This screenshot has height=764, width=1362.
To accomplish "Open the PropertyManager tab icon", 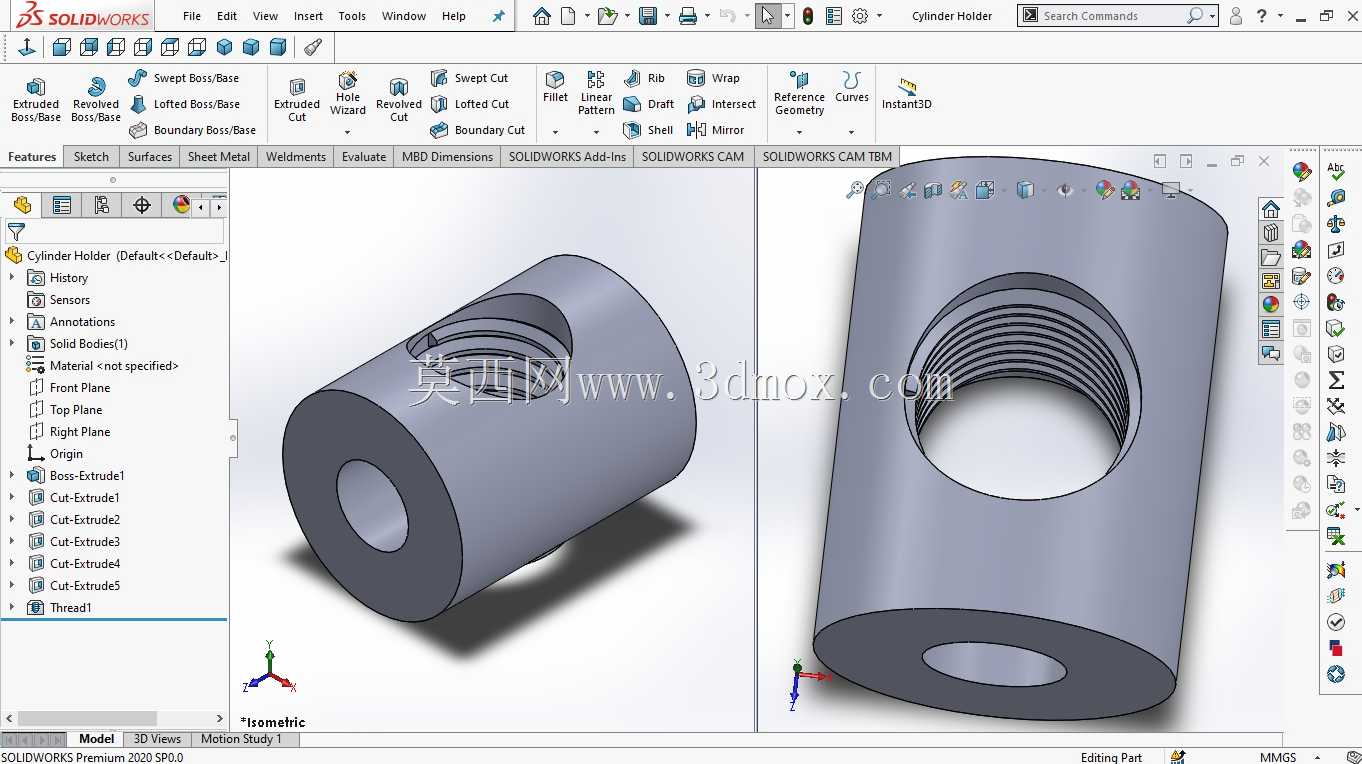I will pyautogui.click(x=62, y=205).
